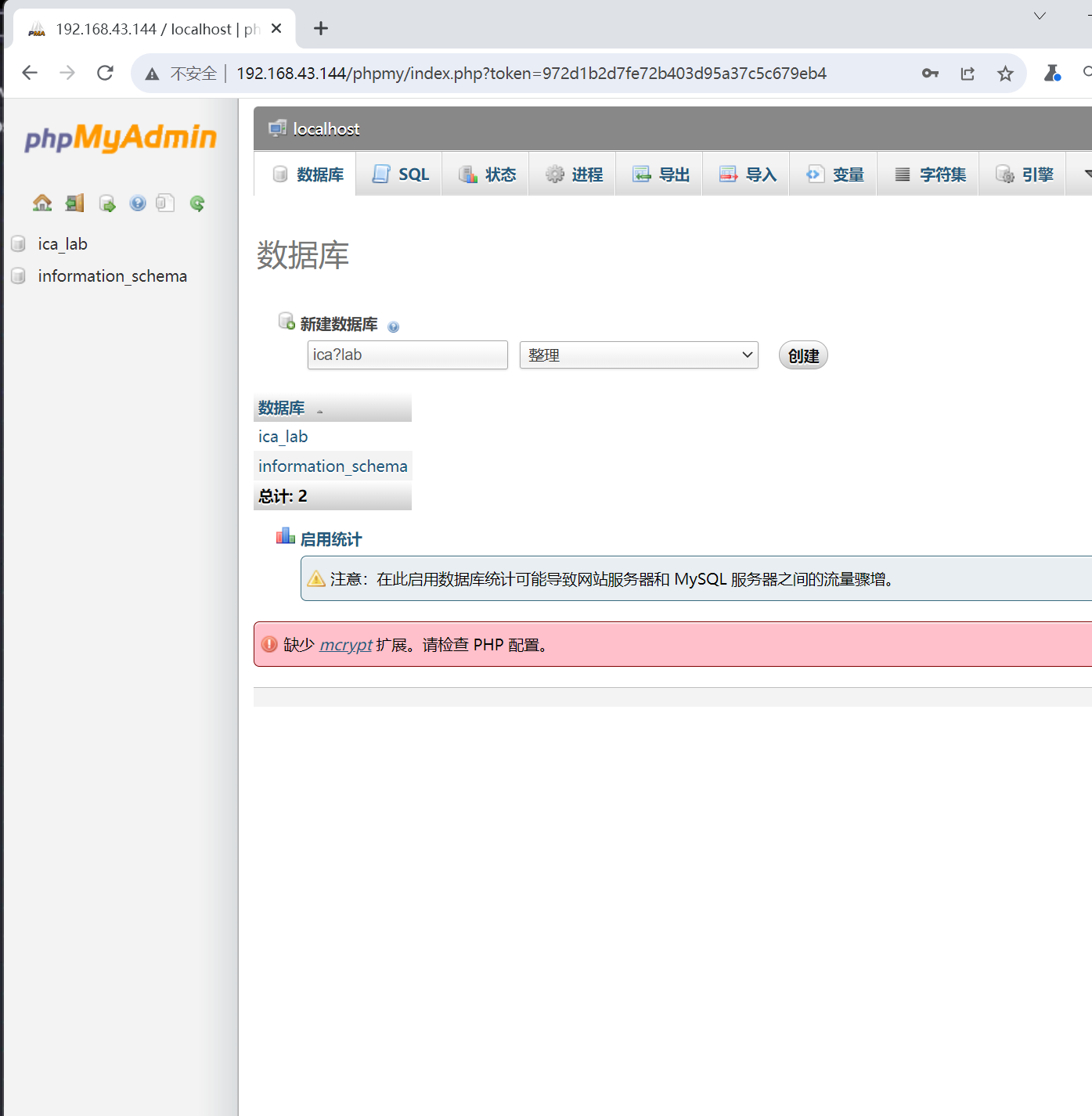This screenshot has width=1092, height=1116.
Task: Click the new database name input field
Action: point(408,355)
